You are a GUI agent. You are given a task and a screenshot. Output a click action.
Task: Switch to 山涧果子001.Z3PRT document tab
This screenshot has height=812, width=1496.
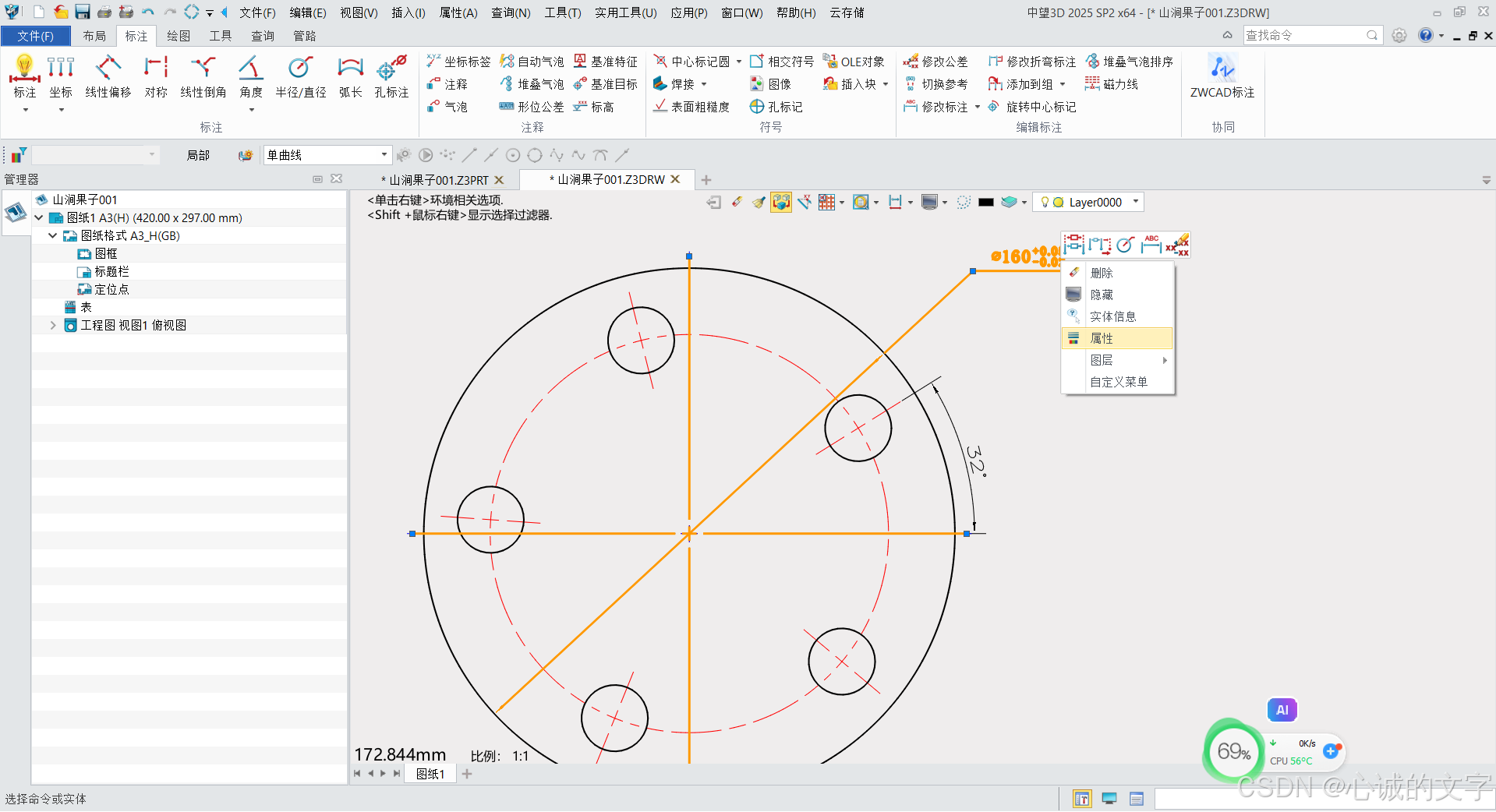[438, 180]
